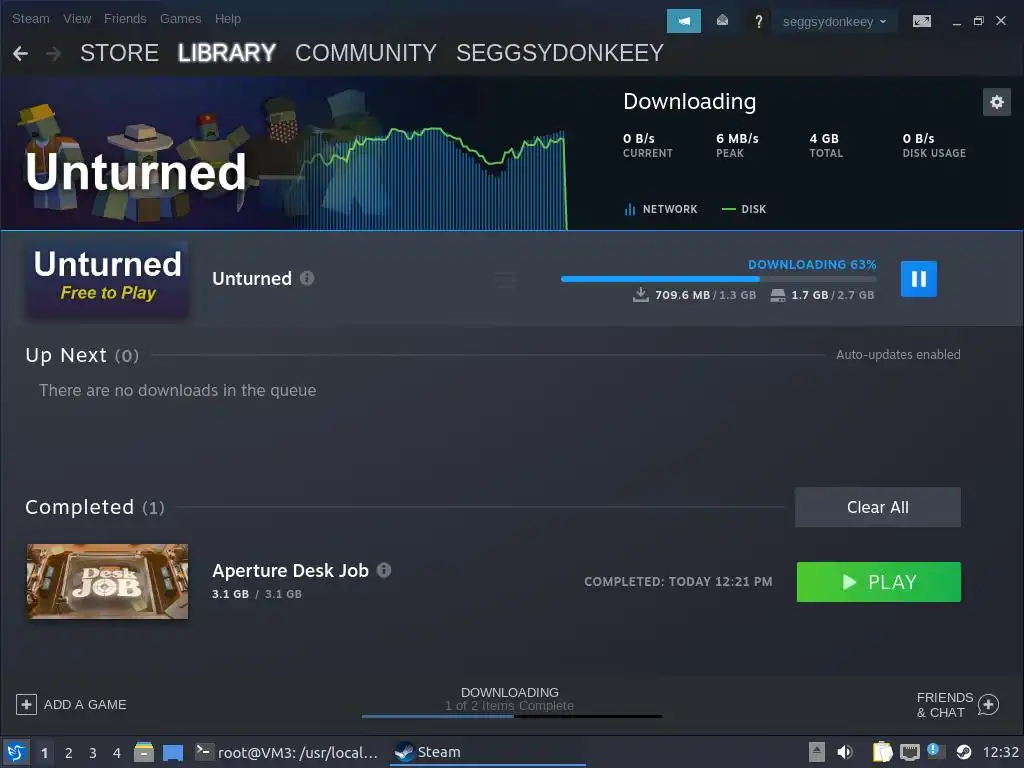Click the Downloading heading in banner
Viewport: 1024px width, 768px height.
click(689, 102)
